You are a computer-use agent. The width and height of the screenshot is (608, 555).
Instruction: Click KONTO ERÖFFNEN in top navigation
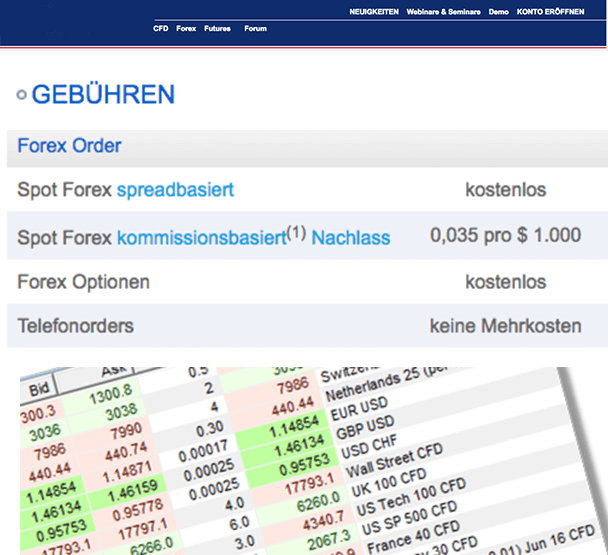point(550,12)
